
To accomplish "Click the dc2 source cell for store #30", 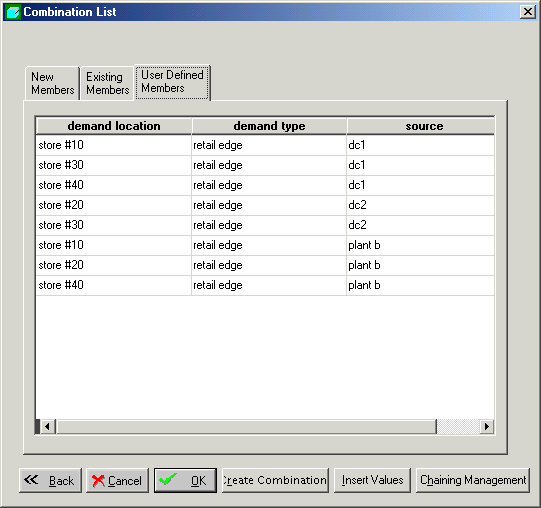I will 421,225.
